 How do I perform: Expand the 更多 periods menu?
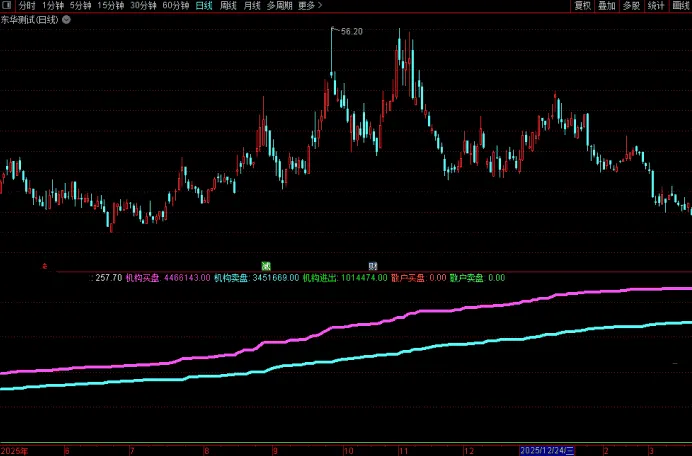point(310,6)
